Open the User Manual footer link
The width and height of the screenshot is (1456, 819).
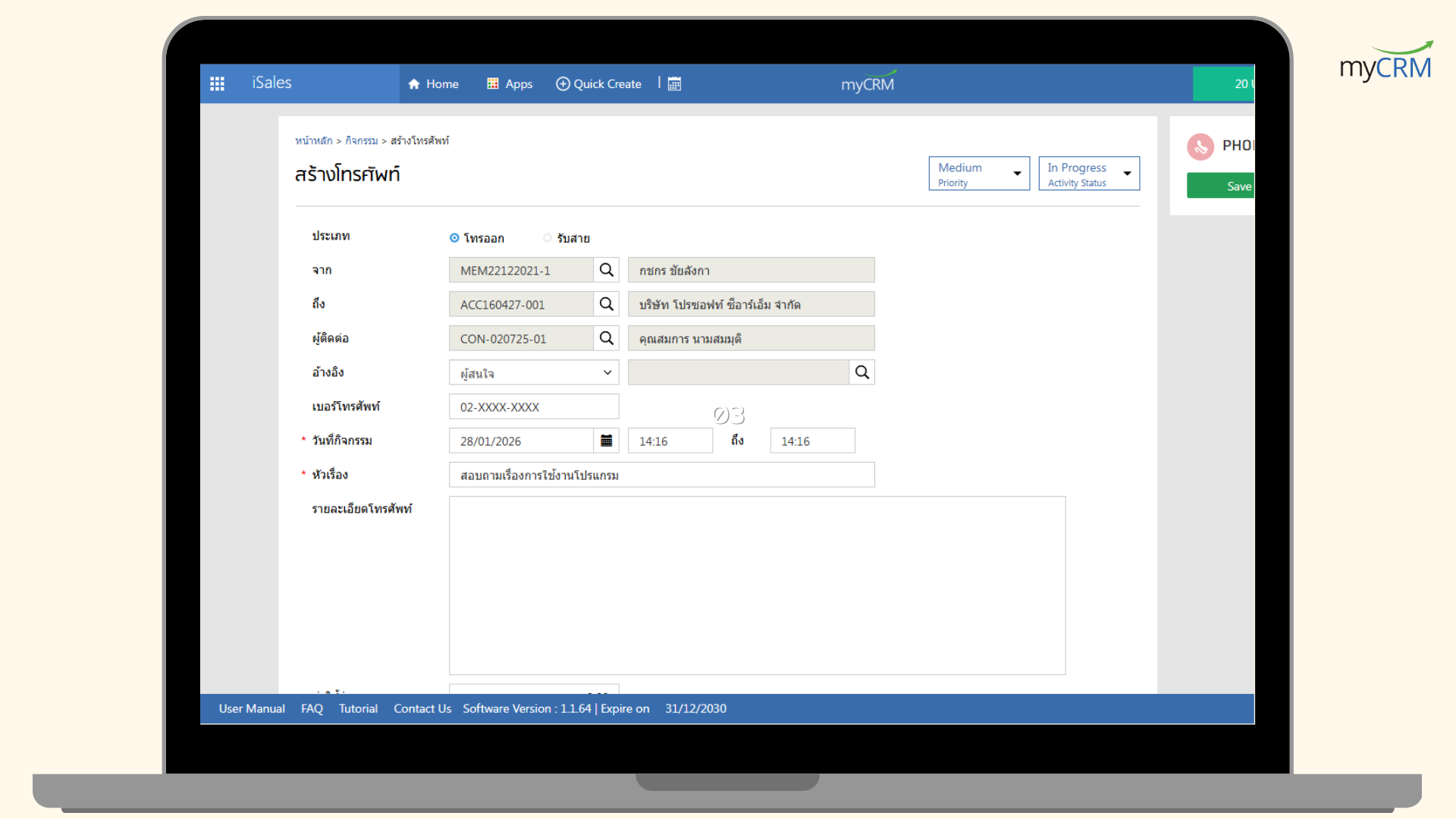[252, 708]
